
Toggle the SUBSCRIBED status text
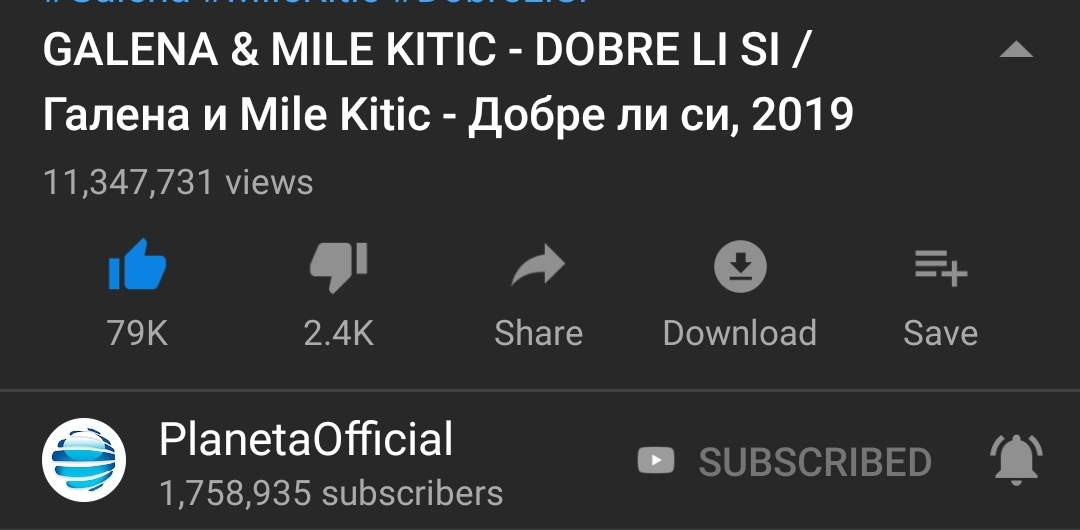point(815,462)
